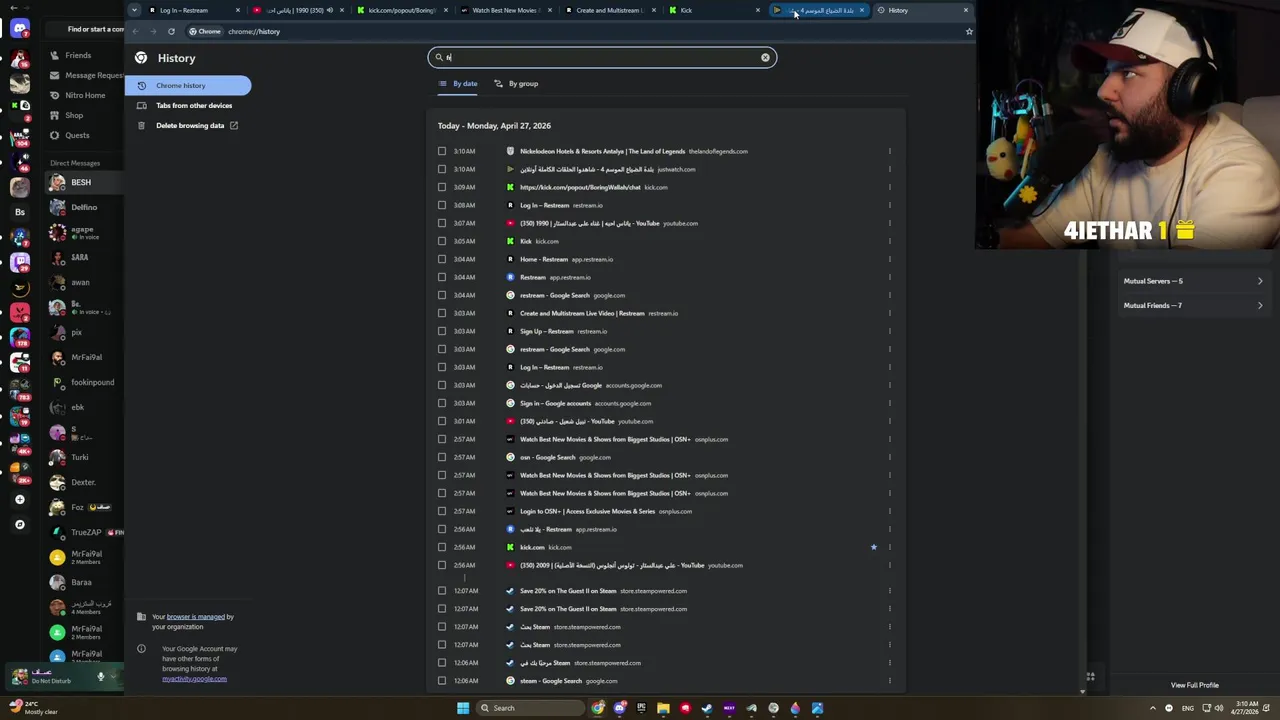Open more actions for osn Google Search entry
1280x720 pixels.
[889, 457]
